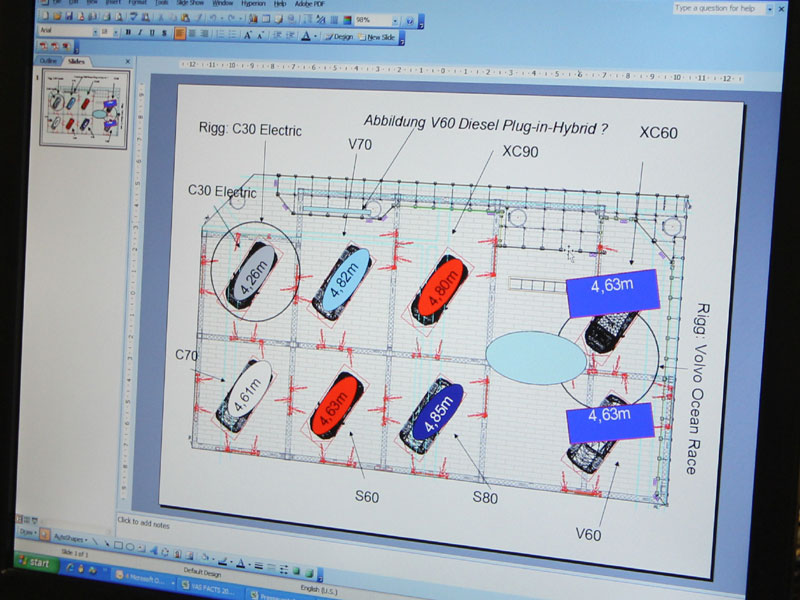Open the 98% zoom dropdown

pyautogui.click(x=395, y=21)
